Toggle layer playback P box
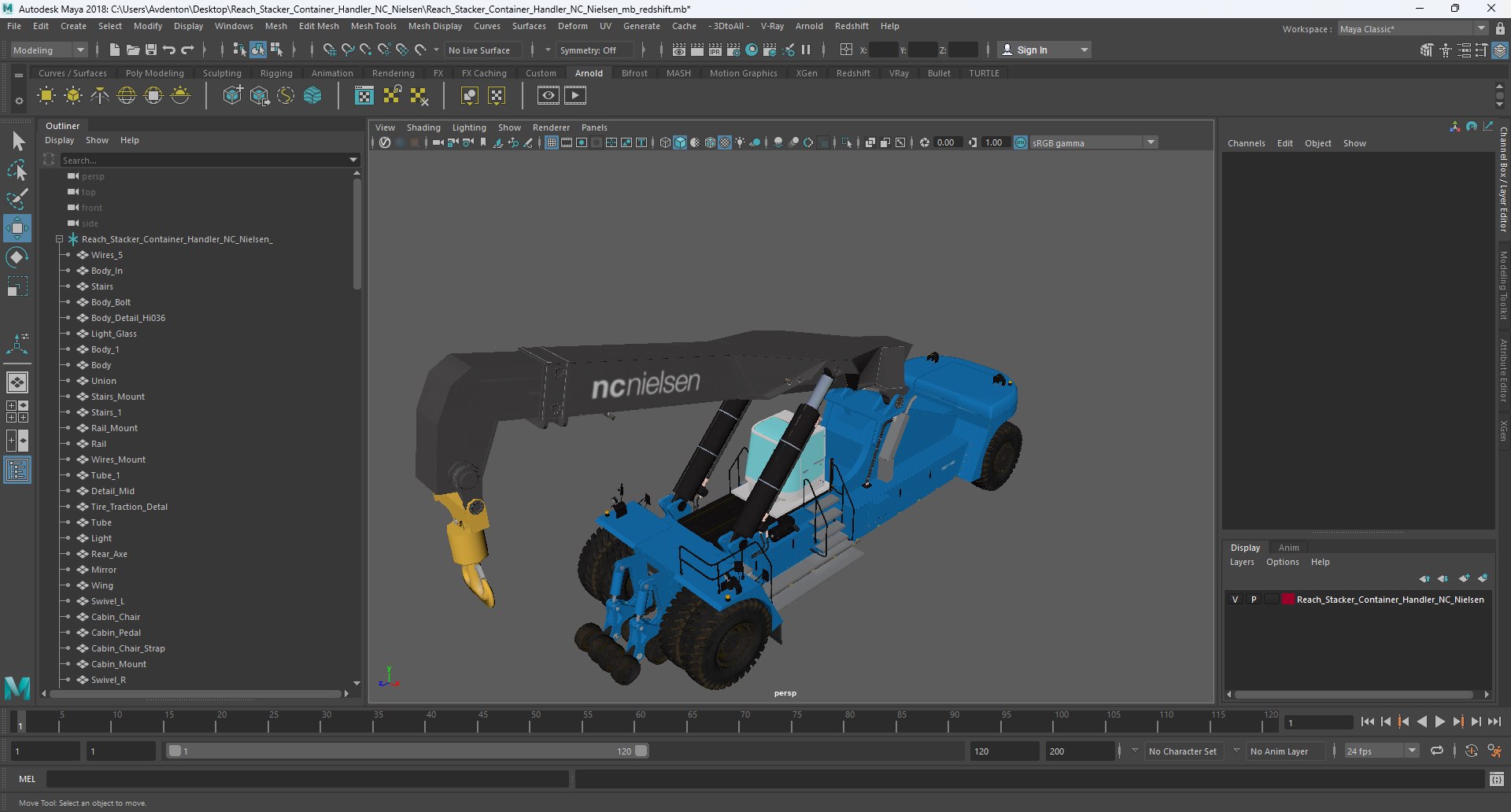The height and width of the screenshot is (812, 1511). point(1254,600)
